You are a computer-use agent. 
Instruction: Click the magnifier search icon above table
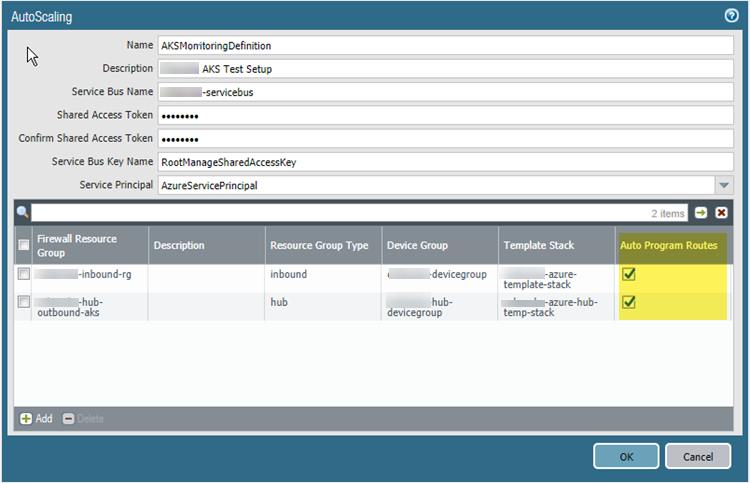pos(22,212)
